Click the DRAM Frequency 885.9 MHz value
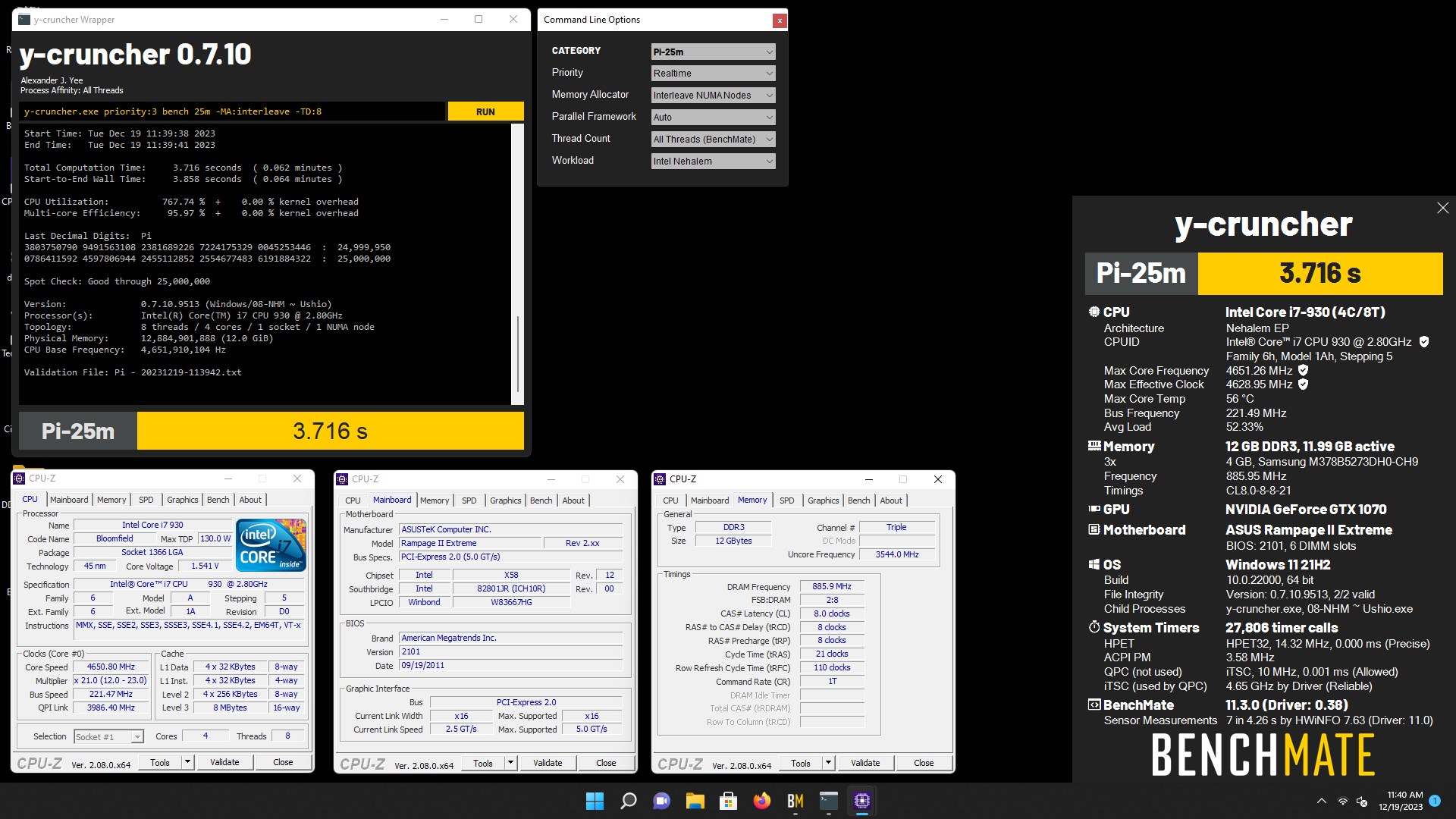Screen dimensions: 1456x819 (x=832, y=586)
